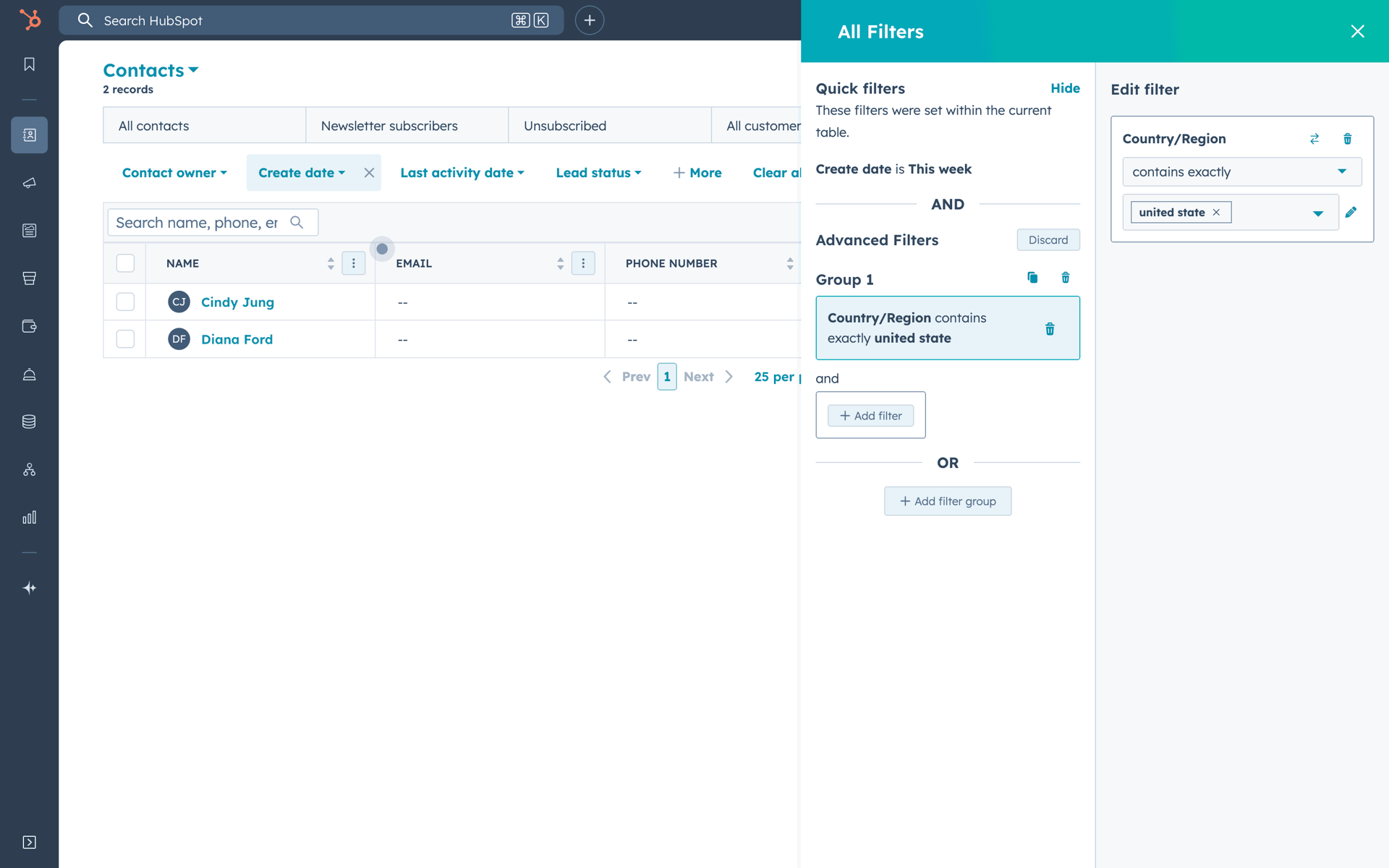This screenshot has height=868, width=1389.
Task: Go to the Prev page
Action: [626, 377]
